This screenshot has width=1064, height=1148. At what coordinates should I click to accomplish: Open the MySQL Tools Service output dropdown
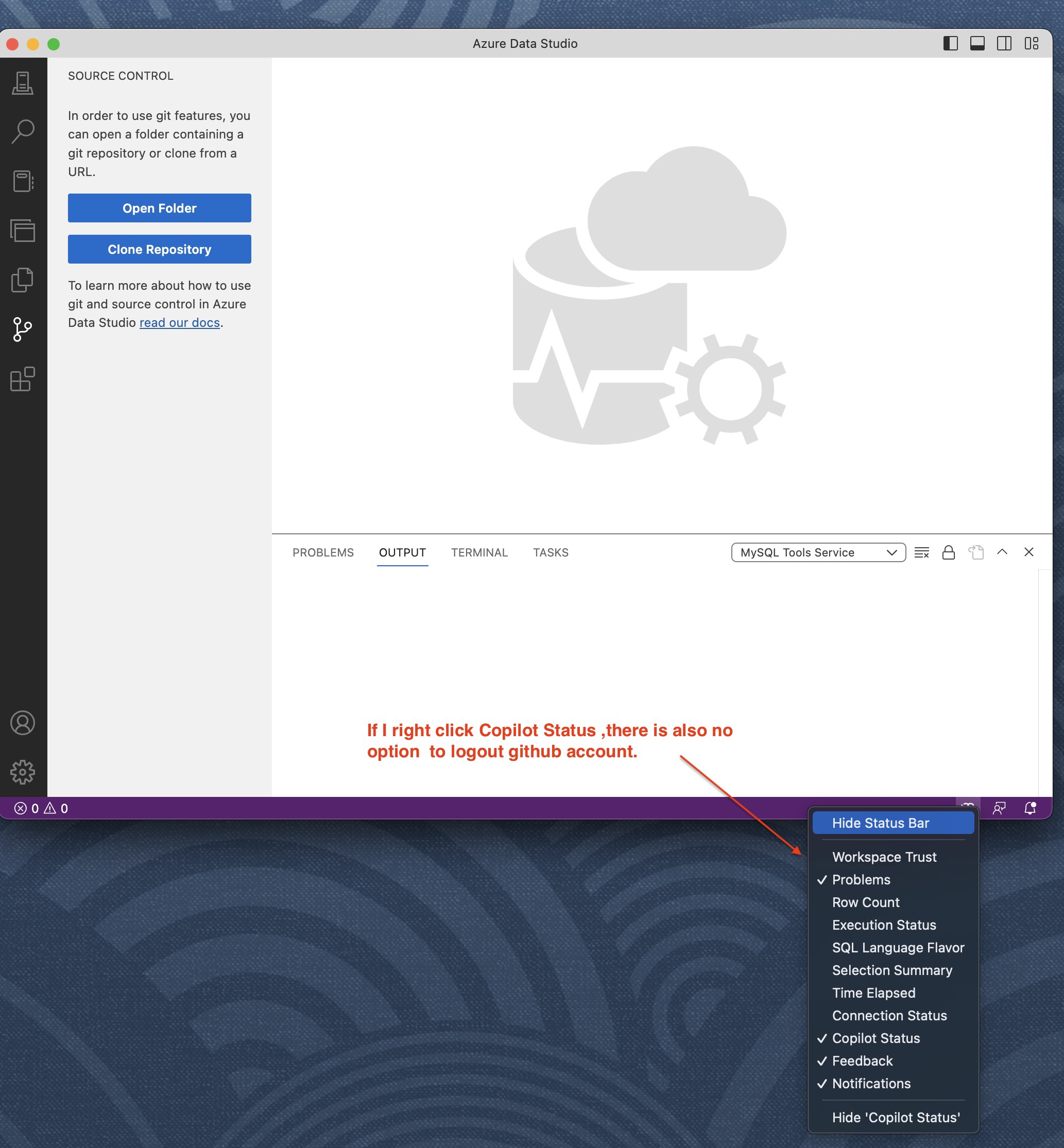818,552
